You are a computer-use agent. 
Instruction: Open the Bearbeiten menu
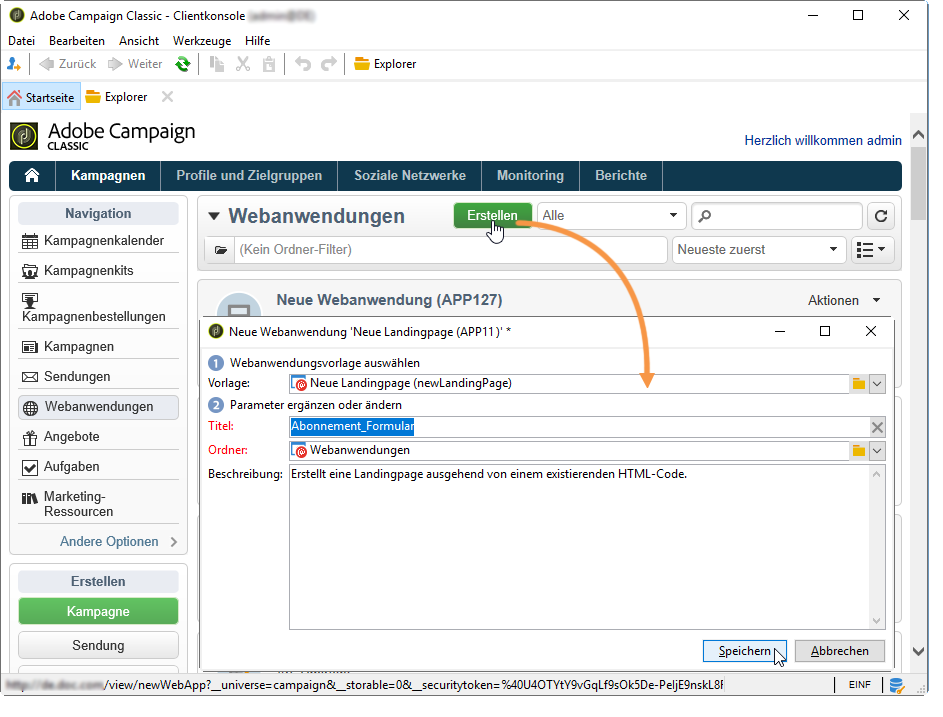[77, 41]
